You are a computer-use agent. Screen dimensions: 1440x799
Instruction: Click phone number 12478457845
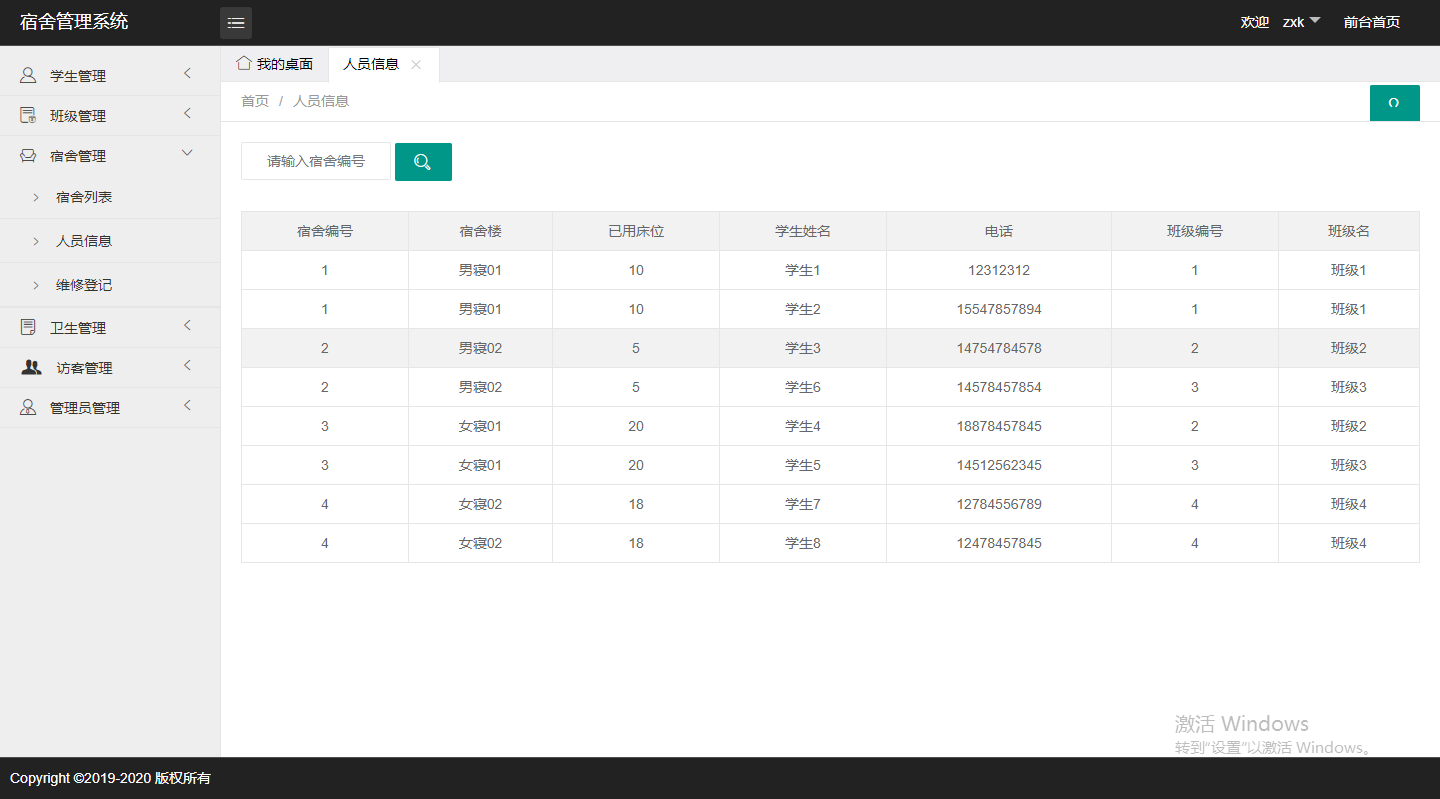click(x=999, y=543)
